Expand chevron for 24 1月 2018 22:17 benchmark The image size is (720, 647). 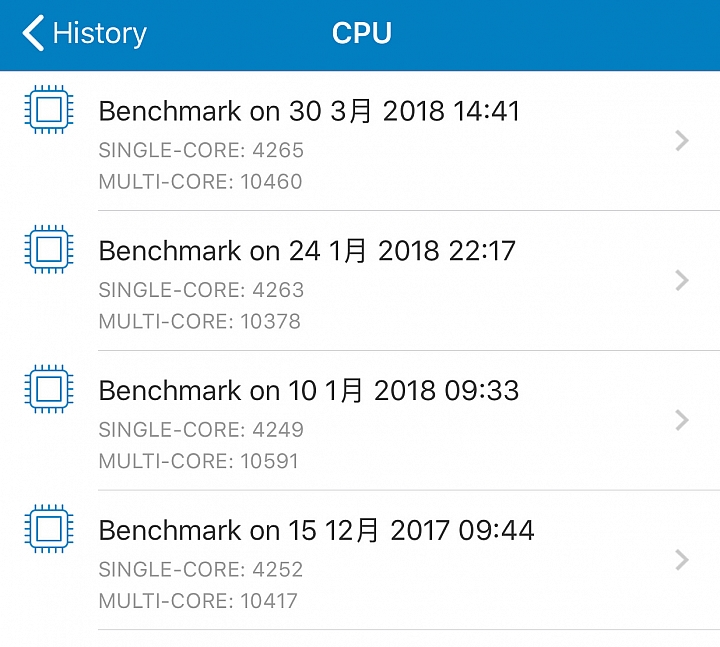(682, 280)
